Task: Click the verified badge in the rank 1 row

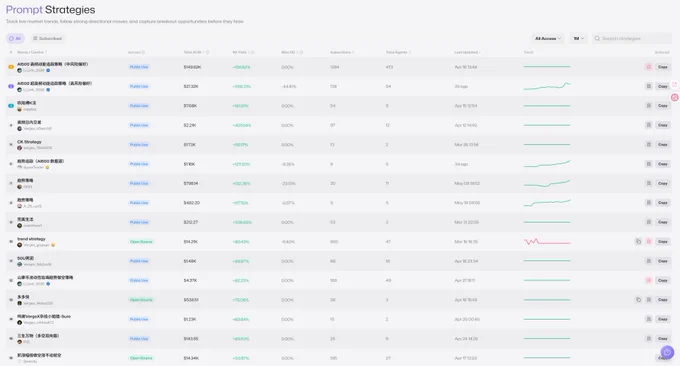Action: pos(48,70)
